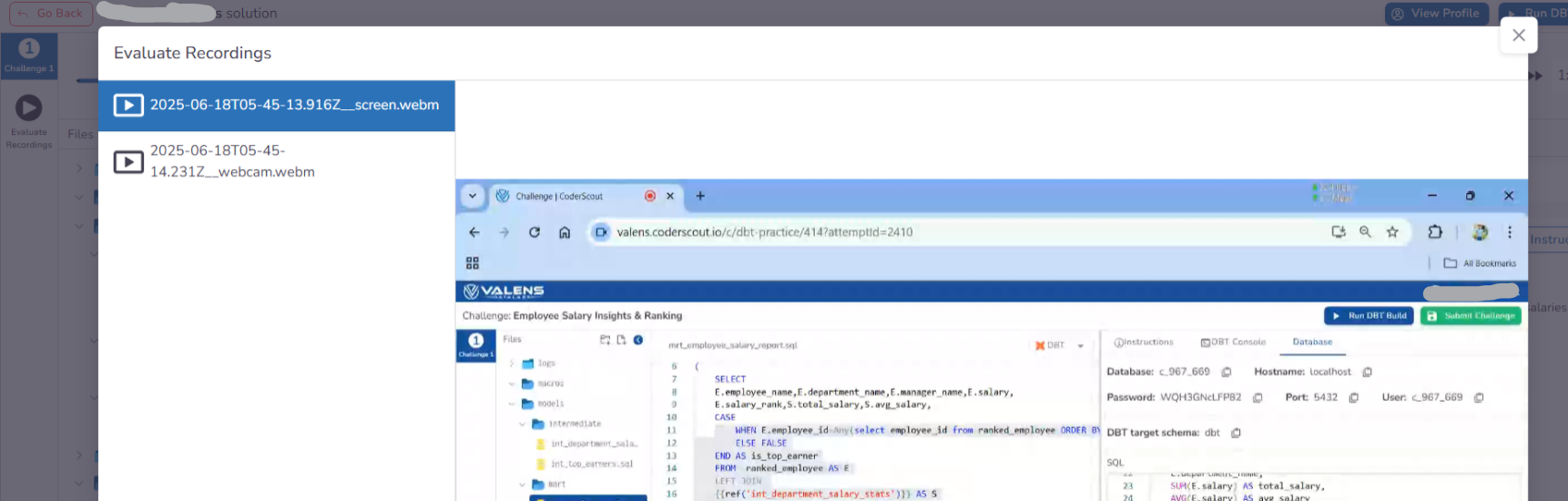1568x501 pixels.
Task: Click the browser reload icon
Action: [x=535, y=232]
